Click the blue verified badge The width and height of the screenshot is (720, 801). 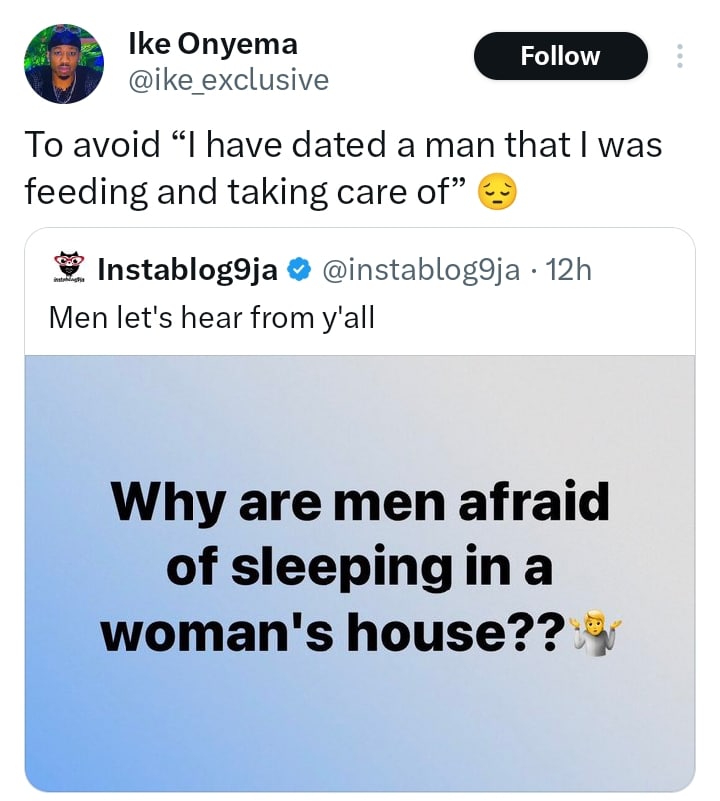298,269
